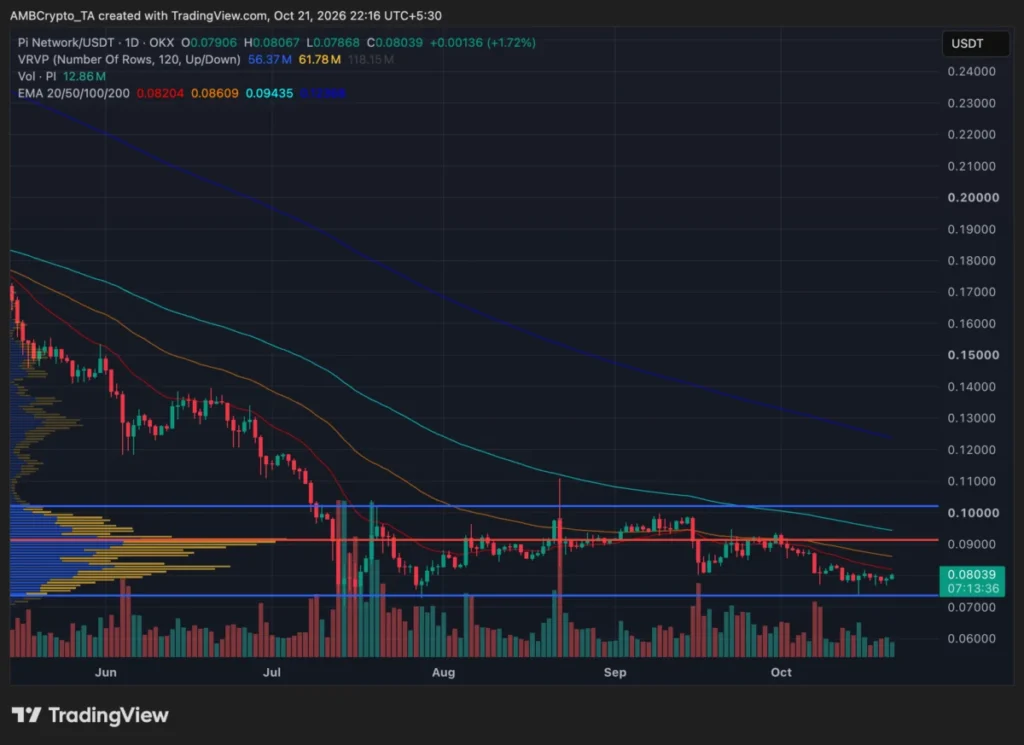Click the Sep label on time axis

pyautogui.click(x=615, y=672)
